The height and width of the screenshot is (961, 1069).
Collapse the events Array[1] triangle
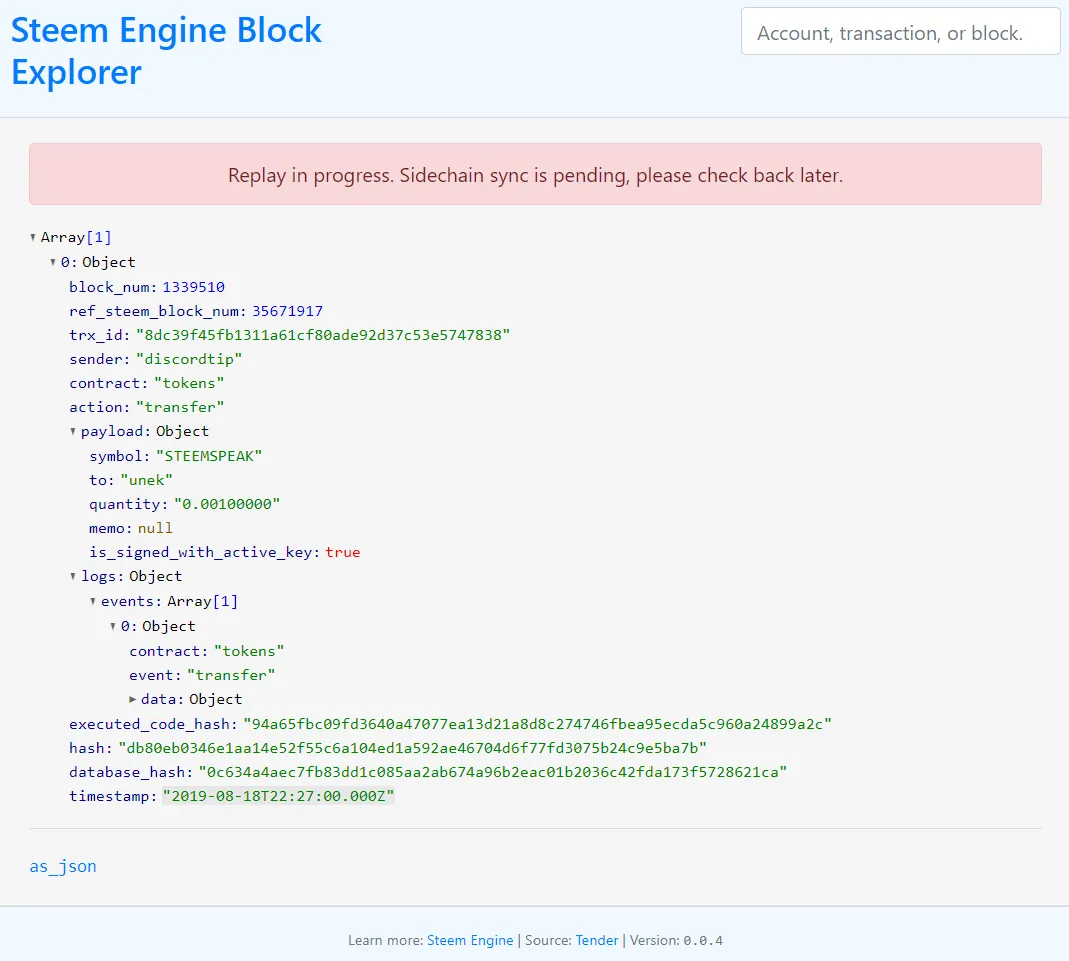93,602
